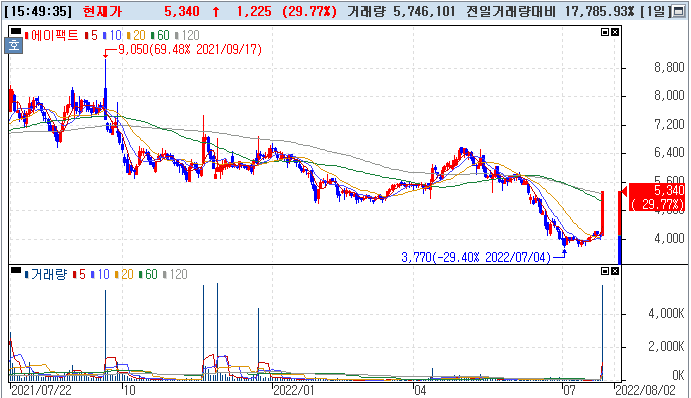The image size is (691, 398).
Task: Click the 9,050 high price annotation
Action: 190,49
